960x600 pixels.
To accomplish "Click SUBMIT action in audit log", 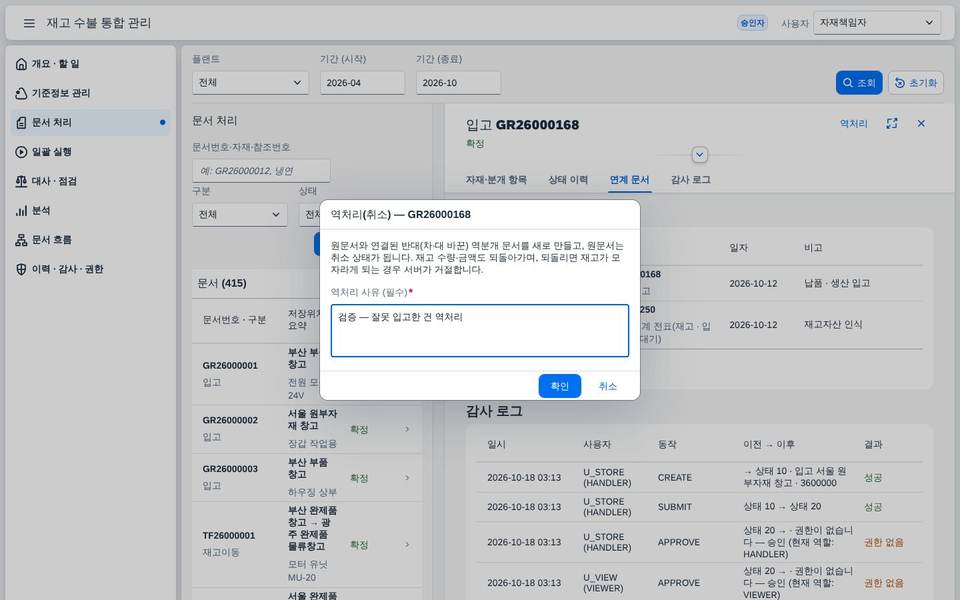I will pyautogui.click(x=675, y=507).
